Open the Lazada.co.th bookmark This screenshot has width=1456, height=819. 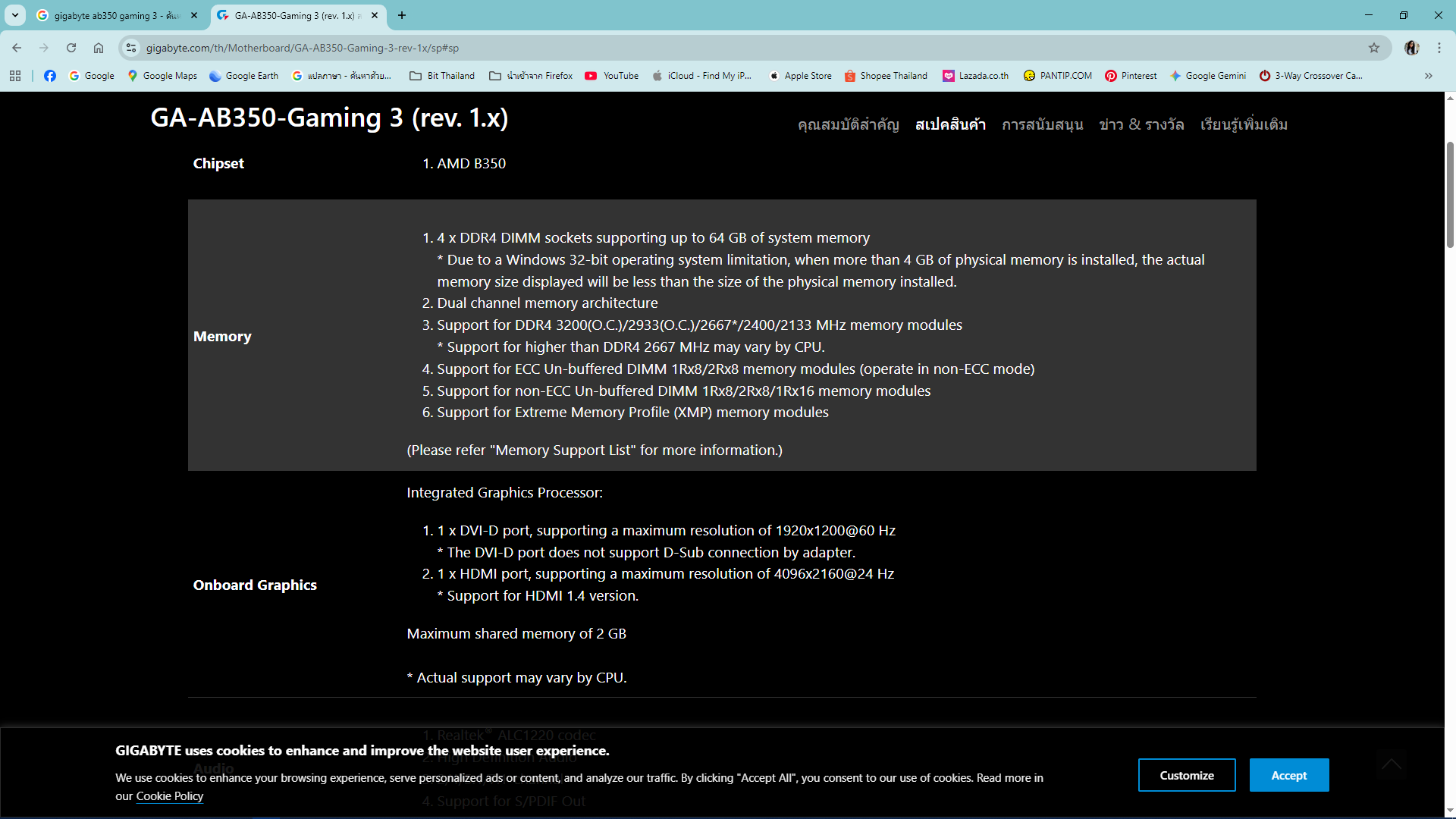[x=976, y=76]
